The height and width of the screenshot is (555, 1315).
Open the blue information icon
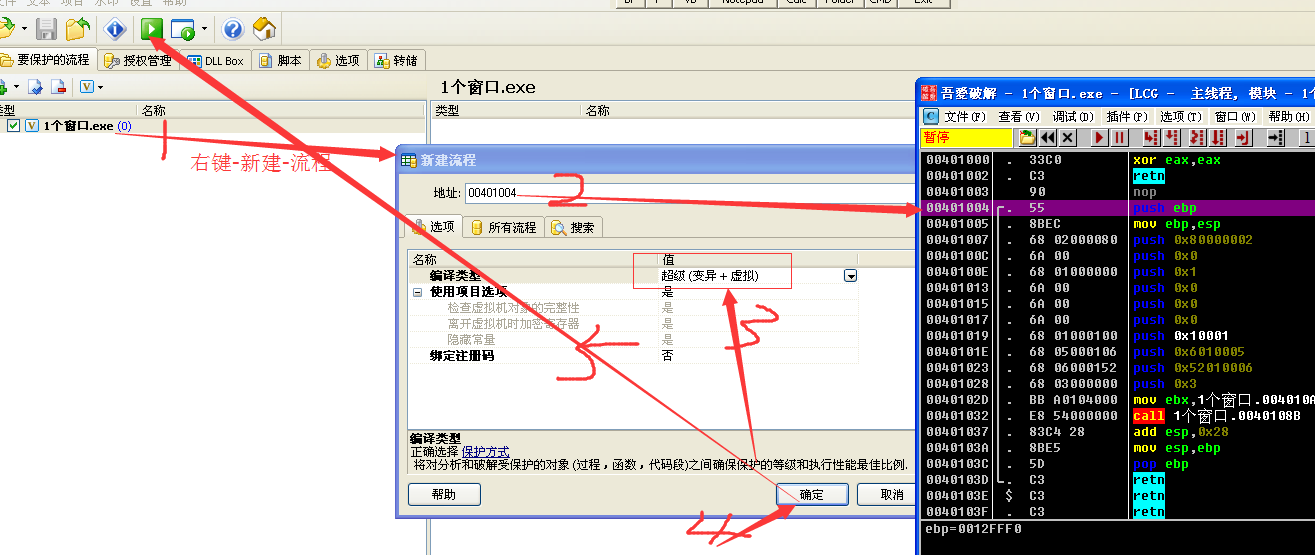(x=116, y=29)
